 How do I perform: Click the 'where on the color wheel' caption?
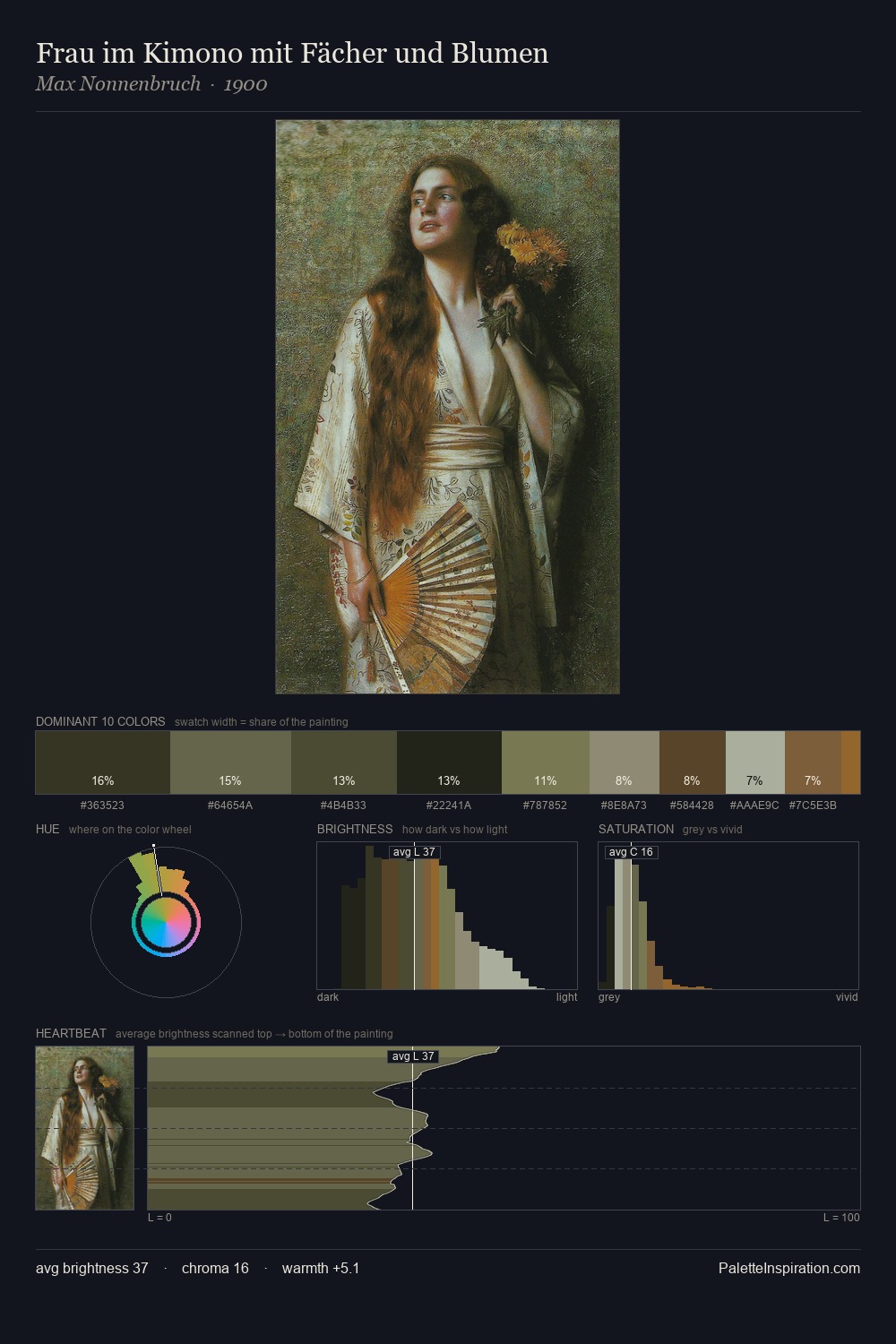click(130, 830)
